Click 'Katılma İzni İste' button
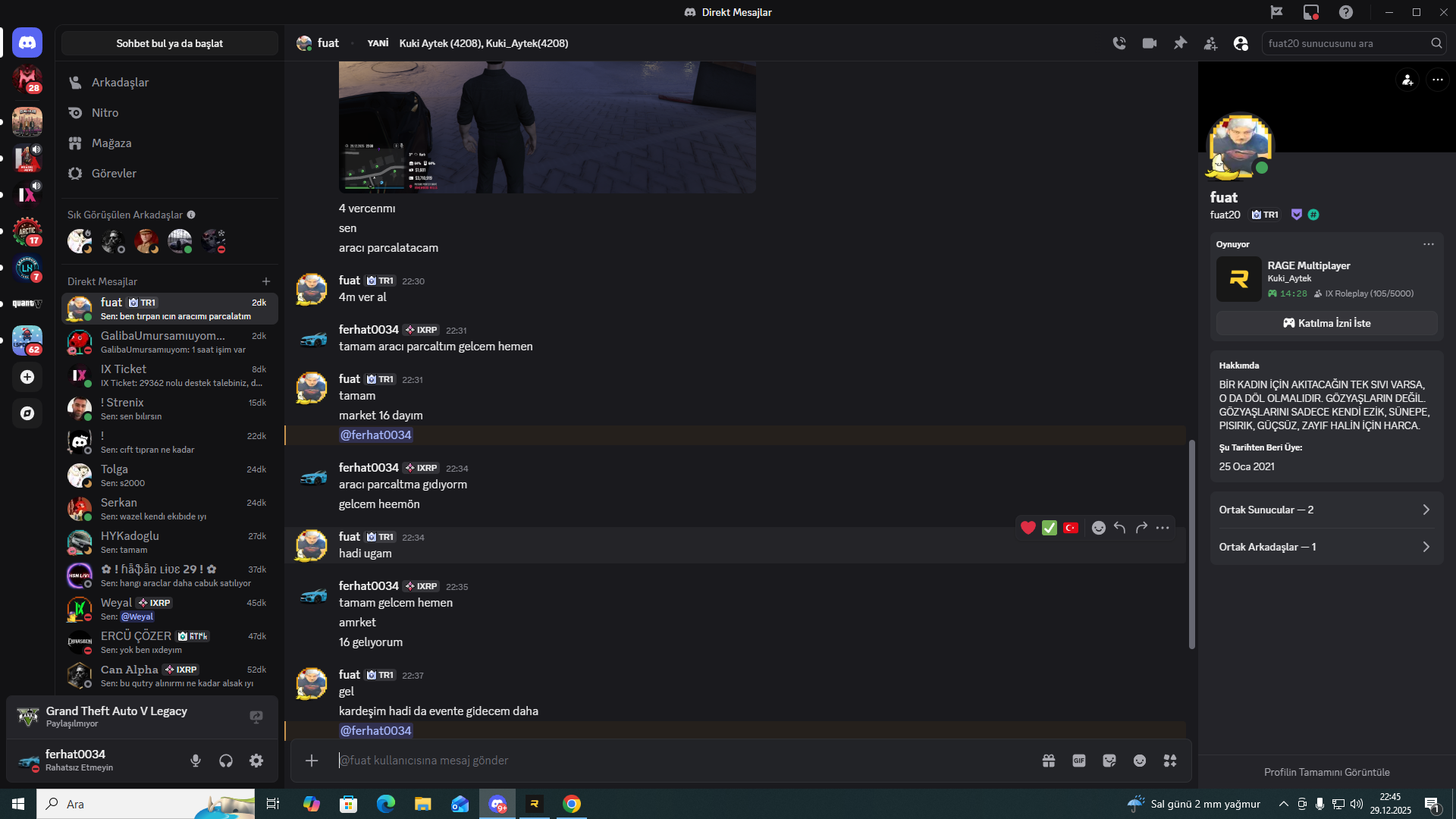Screen dimensions: 1456x819 coord(1327,323)
